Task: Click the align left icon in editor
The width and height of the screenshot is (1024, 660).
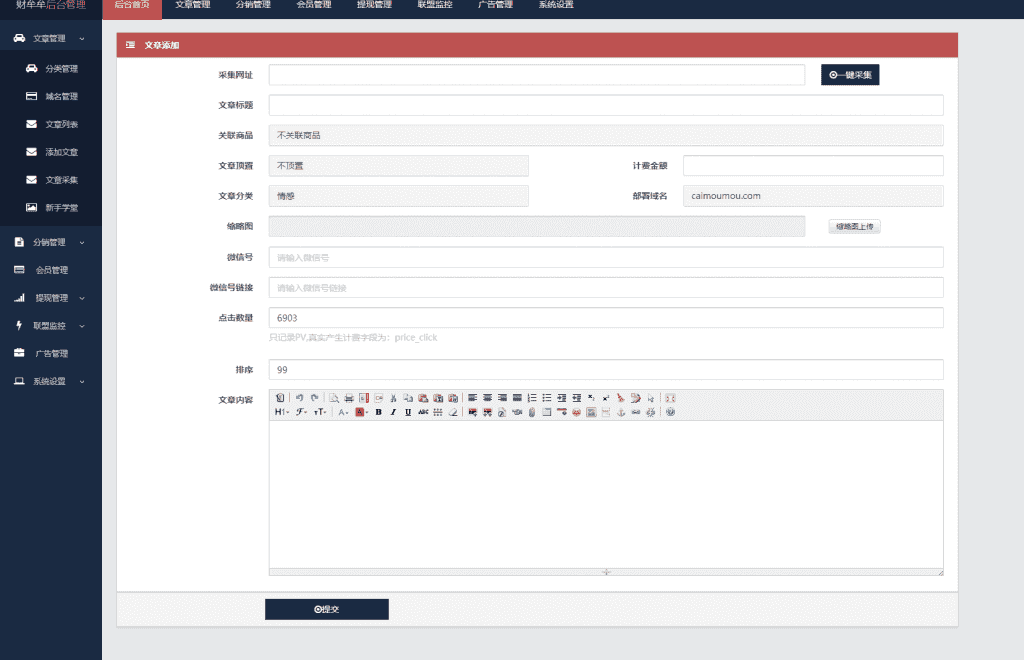Action: (472, 397)
